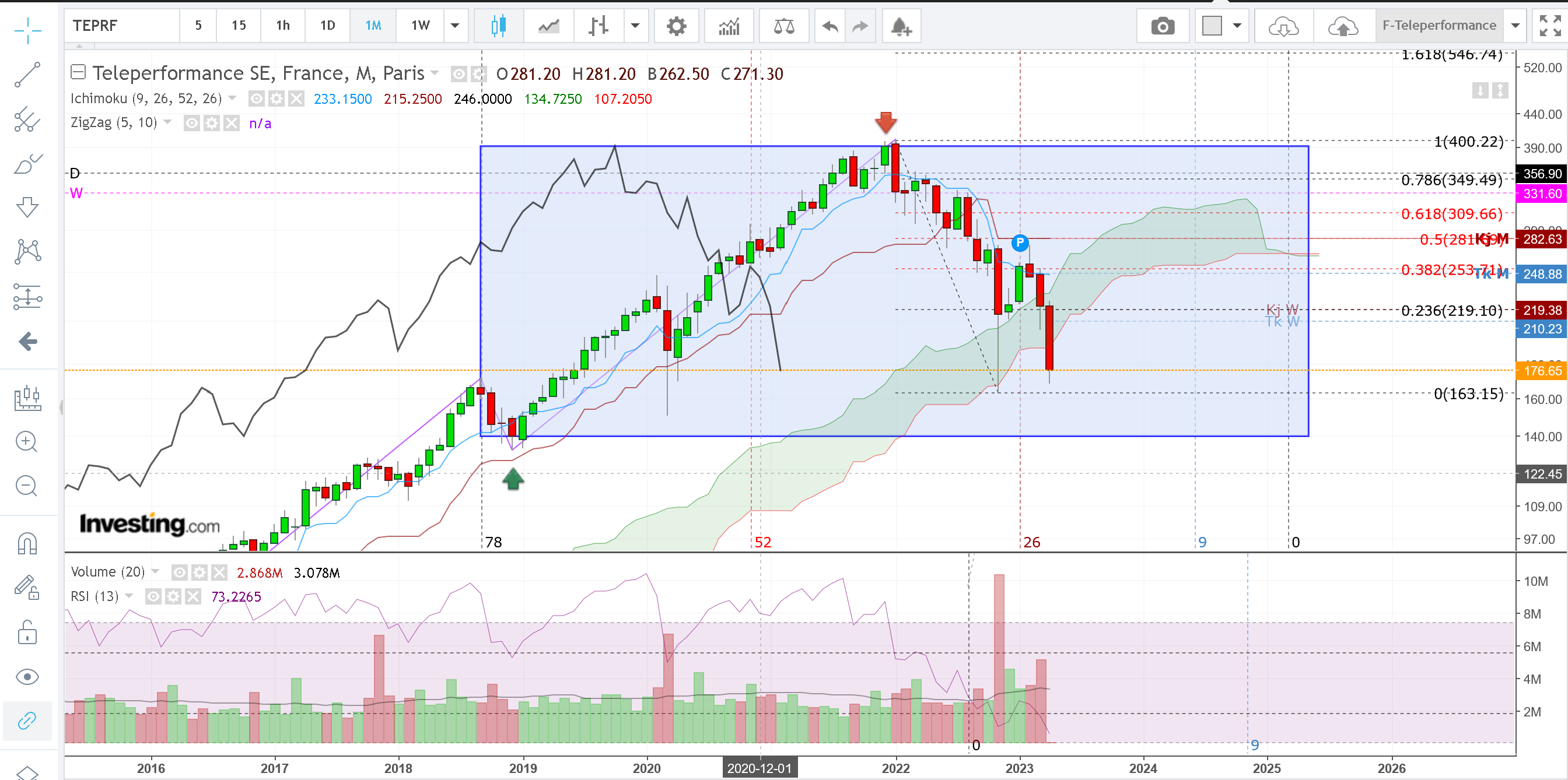Switch to area chart style
The height and width of the screenshot is (780, 1568).
(548, 26)
